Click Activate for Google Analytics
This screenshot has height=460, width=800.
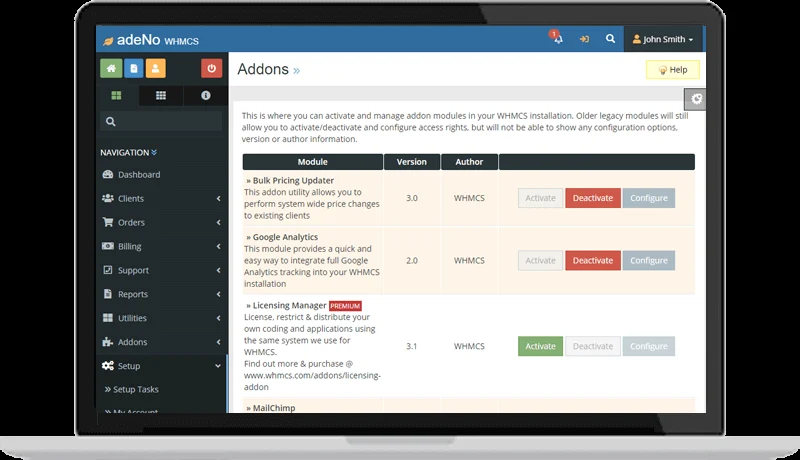(540, 261)
